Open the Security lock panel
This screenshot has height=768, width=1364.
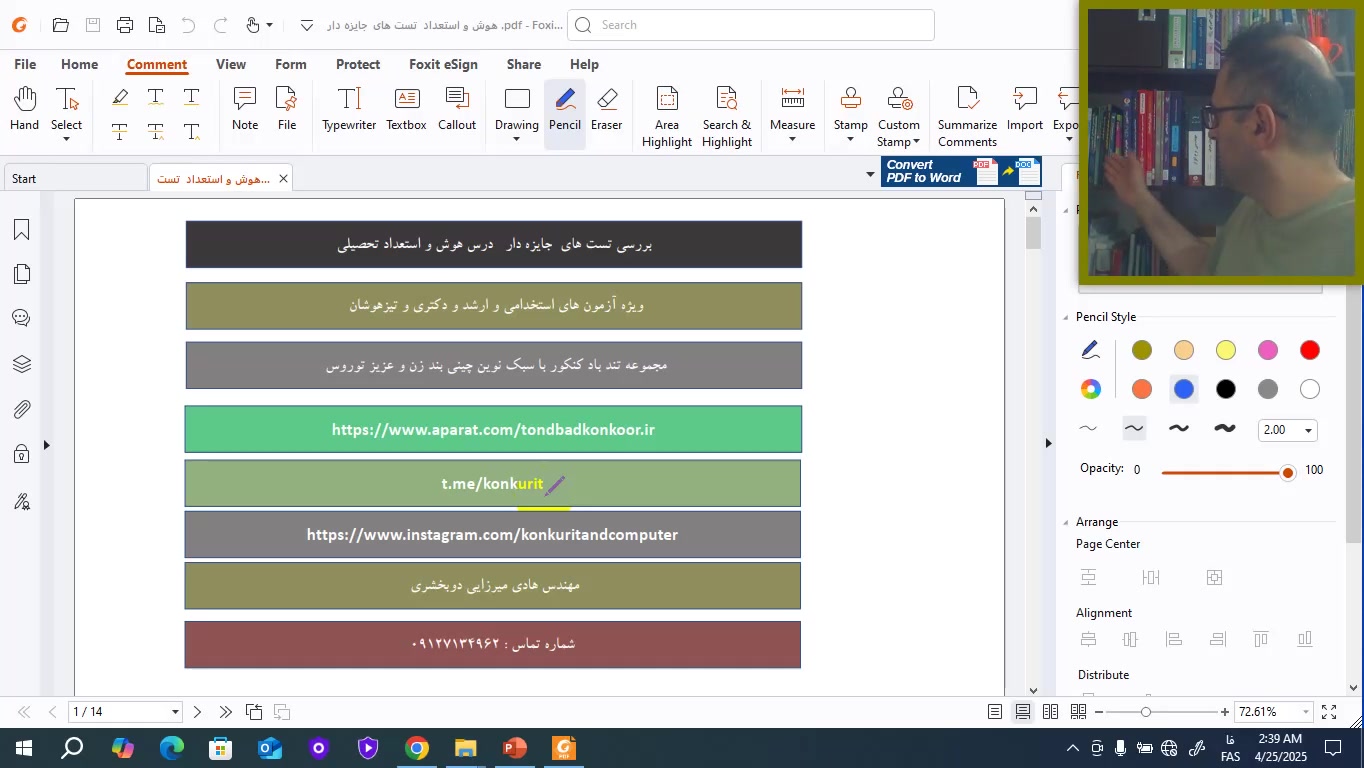[x=21, y=455]
